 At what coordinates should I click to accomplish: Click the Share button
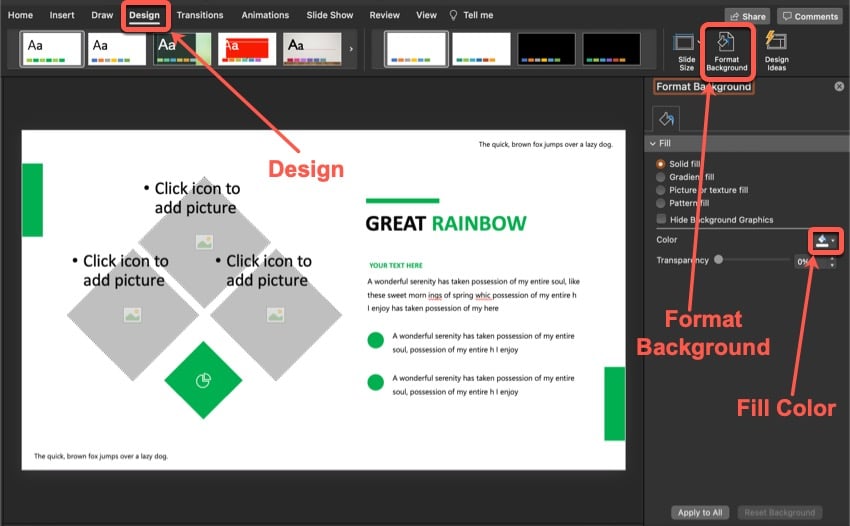[x=747, y=16]
